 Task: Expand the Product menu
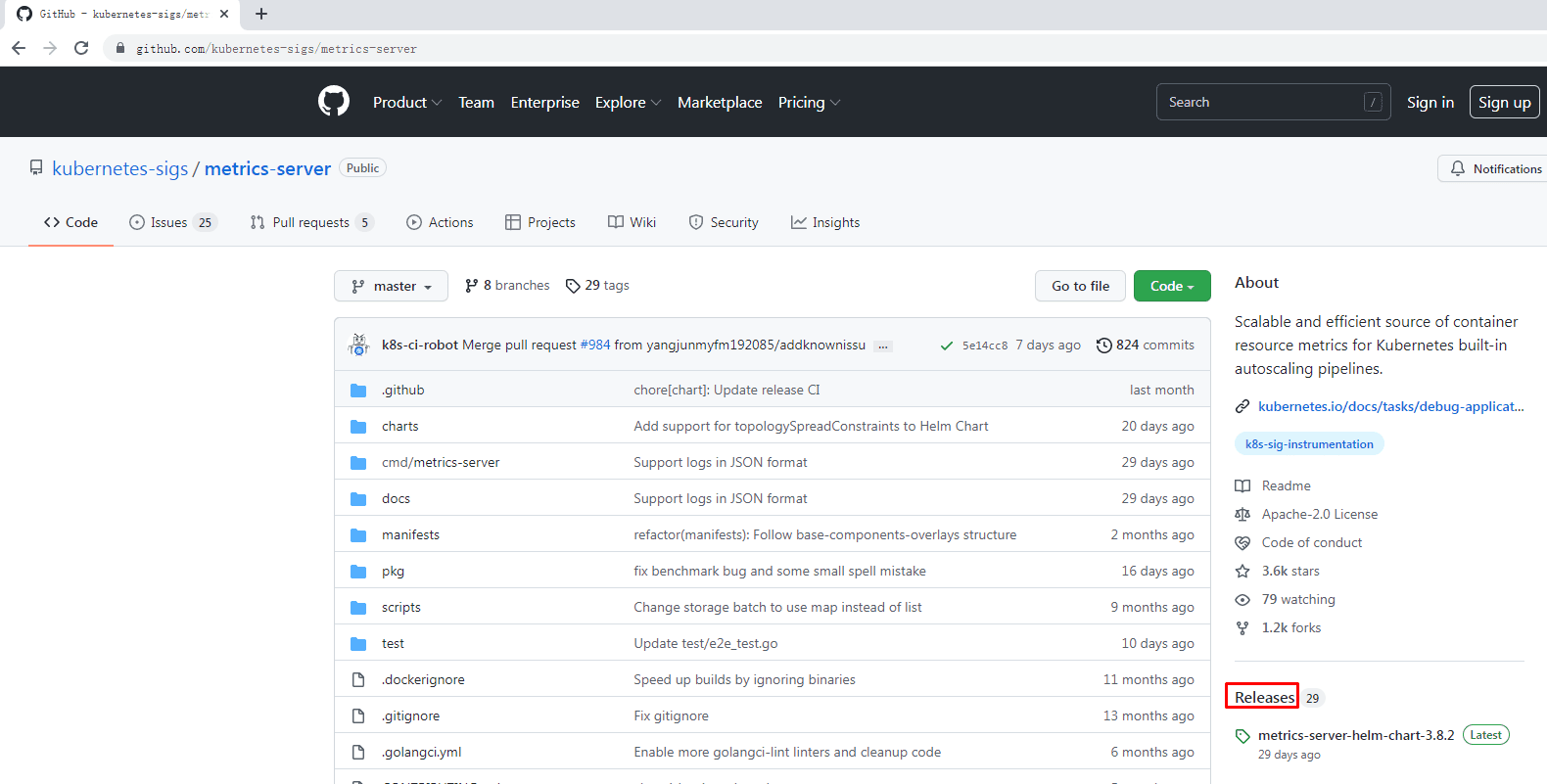pyautogui.click(x=407, y=102)
